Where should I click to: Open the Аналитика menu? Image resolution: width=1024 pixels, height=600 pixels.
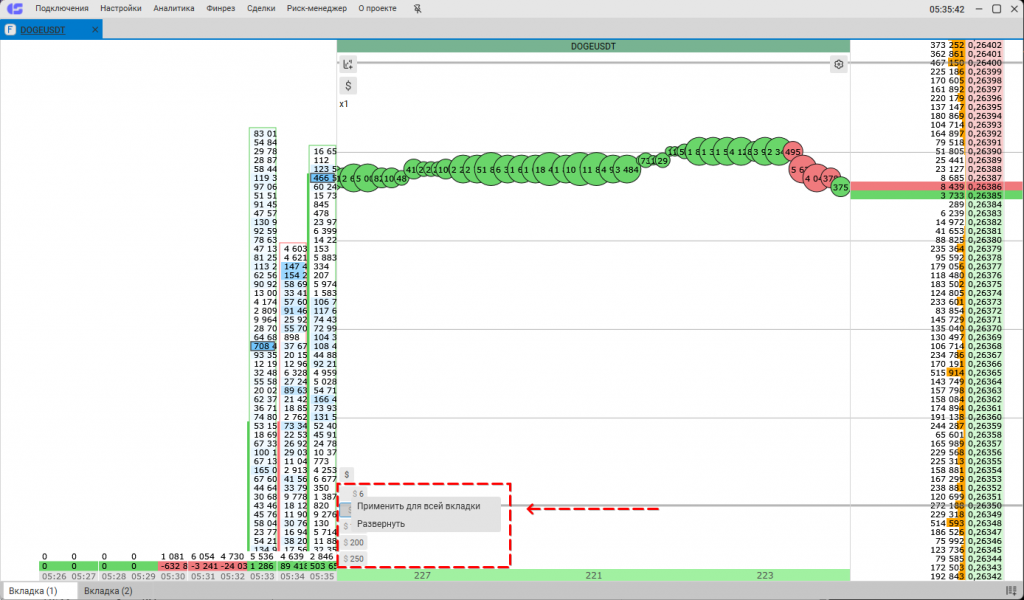point(174,9)
